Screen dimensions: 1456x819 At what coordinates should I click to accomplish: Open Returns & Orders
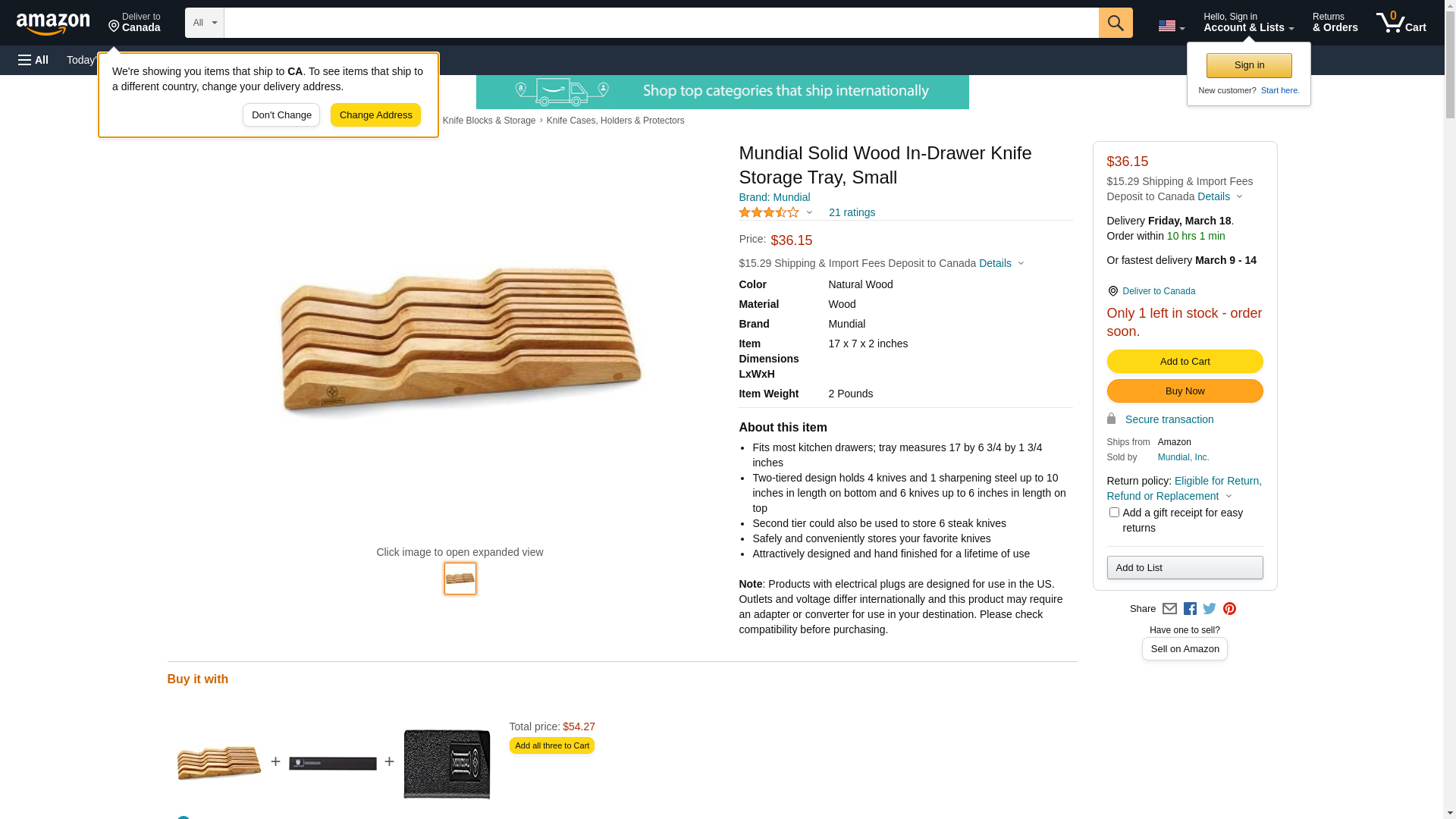1335,23
